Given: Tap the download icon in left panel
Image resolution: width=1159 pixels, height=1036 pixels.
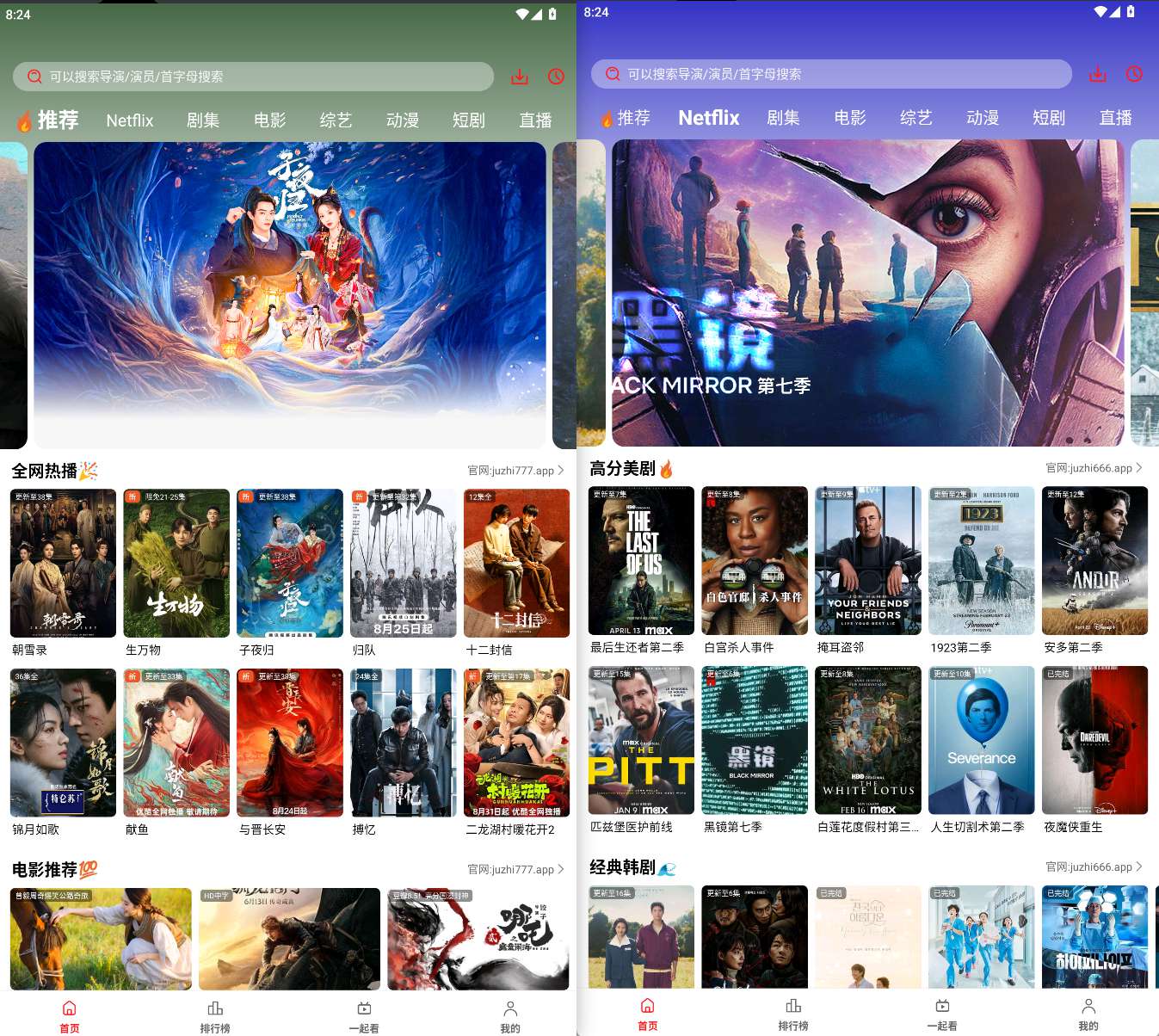Looking at the screenshot, I should point(520,77).
